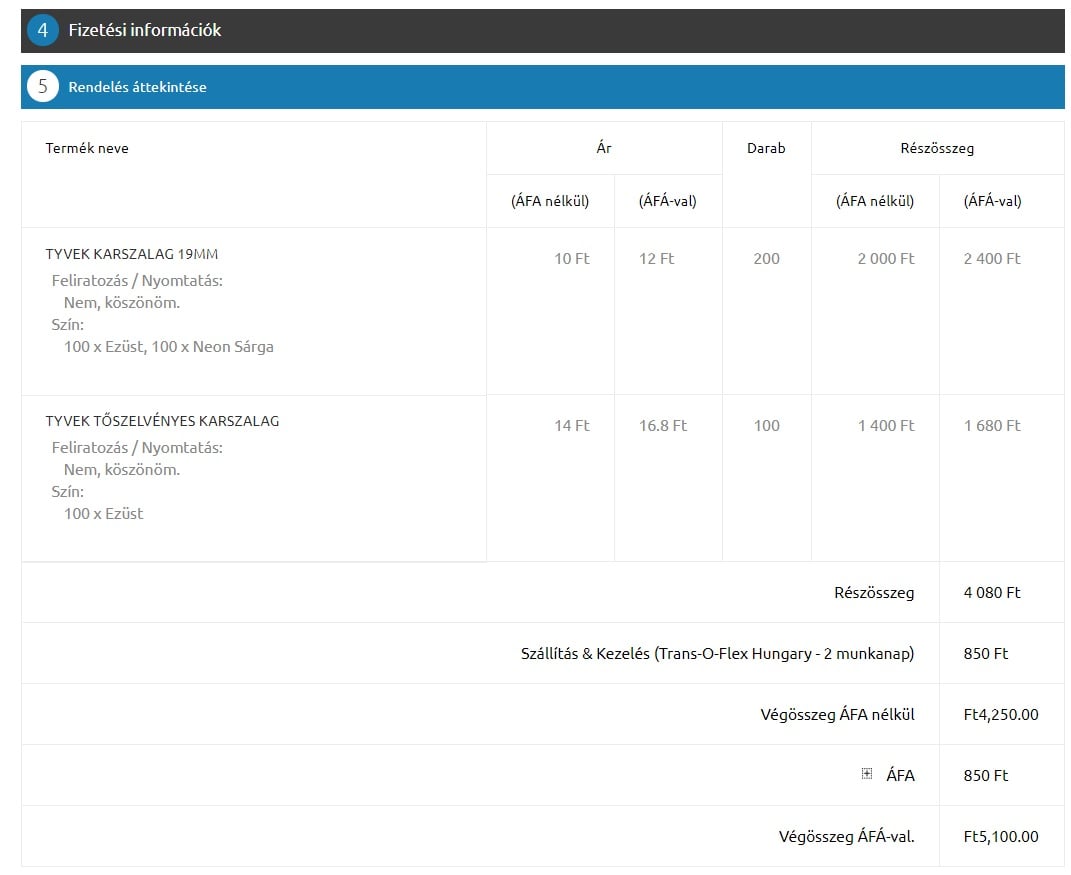Click the Ft5,100.00 grand total
This screenshot has width=1071, height=875.
pos(1000,836)
